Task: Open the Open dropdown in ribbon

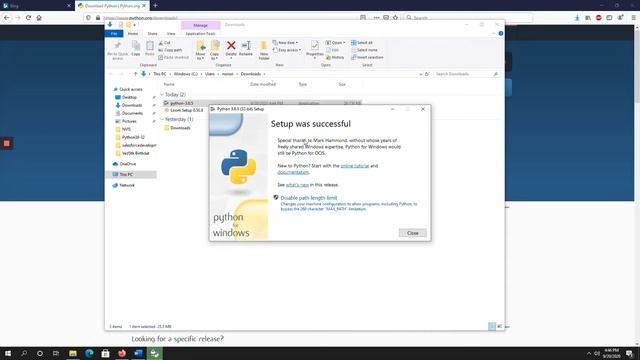Action: tap(335, 42)
